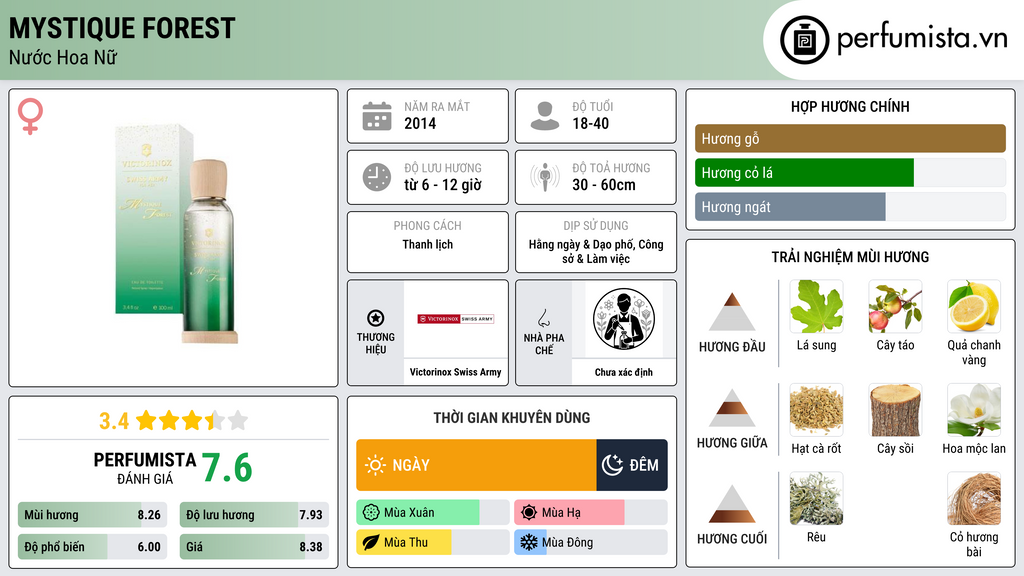1024x576 pixels.
Task: Click the pink female gender symbol
Action: pos(30,116)
